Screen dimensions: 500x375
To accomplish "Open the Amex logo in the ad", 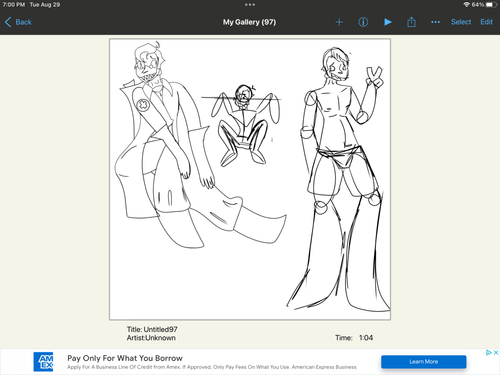I will (x=43, y=362).
